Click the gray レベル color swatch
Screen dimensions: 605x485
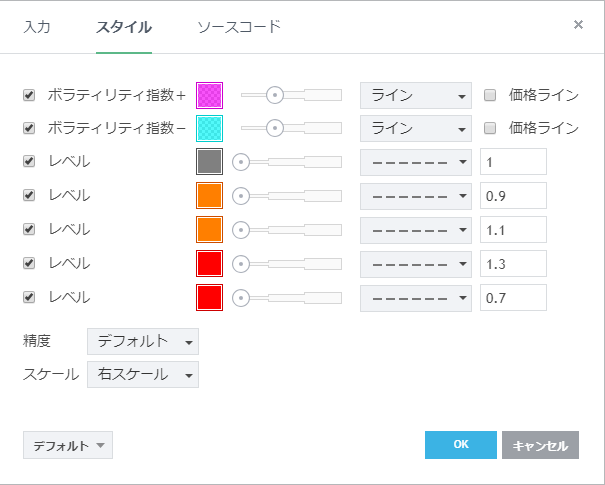209,162
